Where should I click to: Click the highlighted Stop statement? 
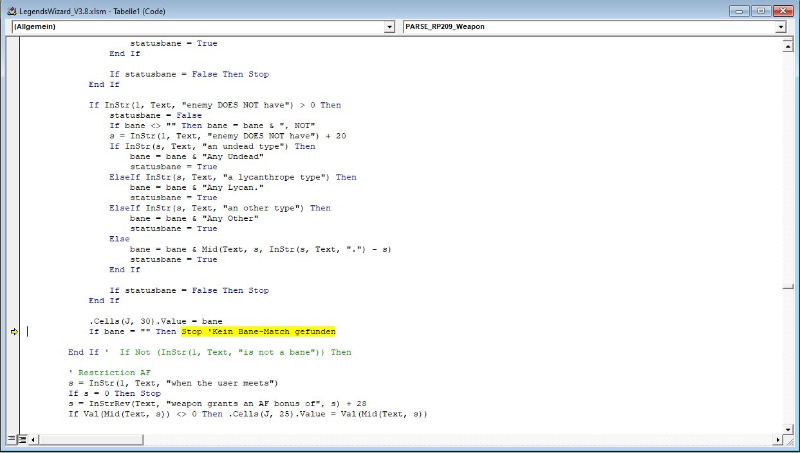[x=192, y=332]
